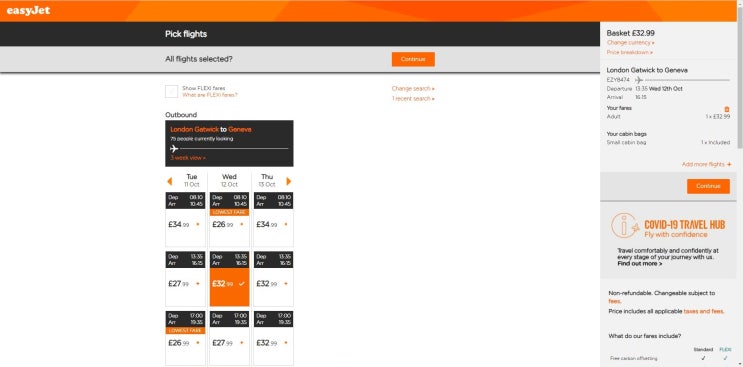Image resolution: width=743 pixels, height=367 pixels.
Task: Remove fare using the trash icon in basket
Action: coord(727,109)
